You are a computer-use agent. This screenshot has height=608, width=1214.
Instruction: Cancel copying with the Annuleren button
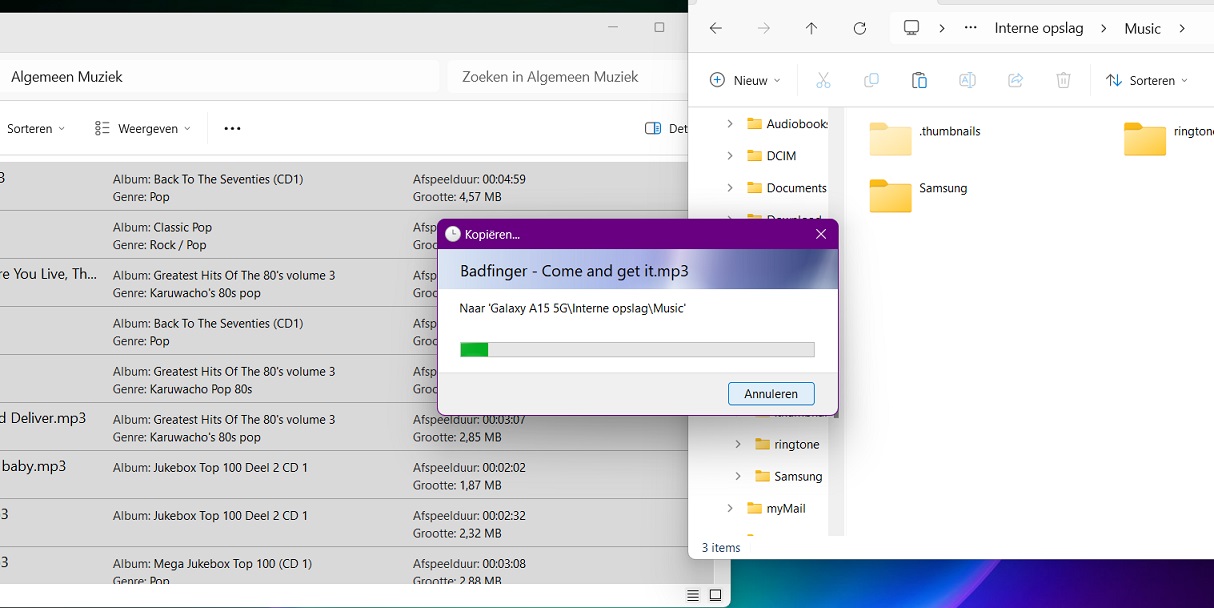pyautogui.click(x=771, y=394)
